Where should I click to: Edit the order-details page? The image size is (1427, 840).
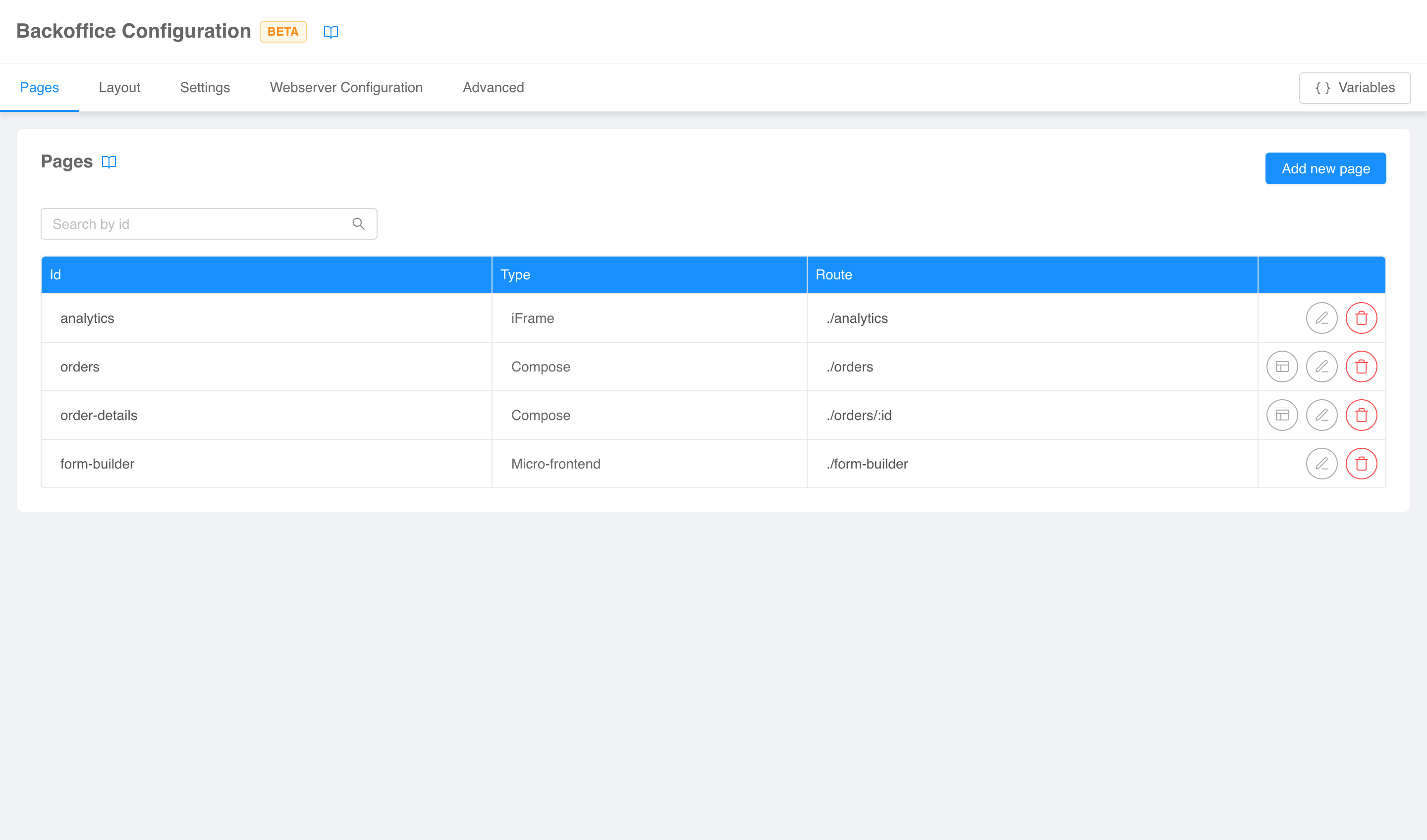pyautogui.click(x=1321, y=416)
